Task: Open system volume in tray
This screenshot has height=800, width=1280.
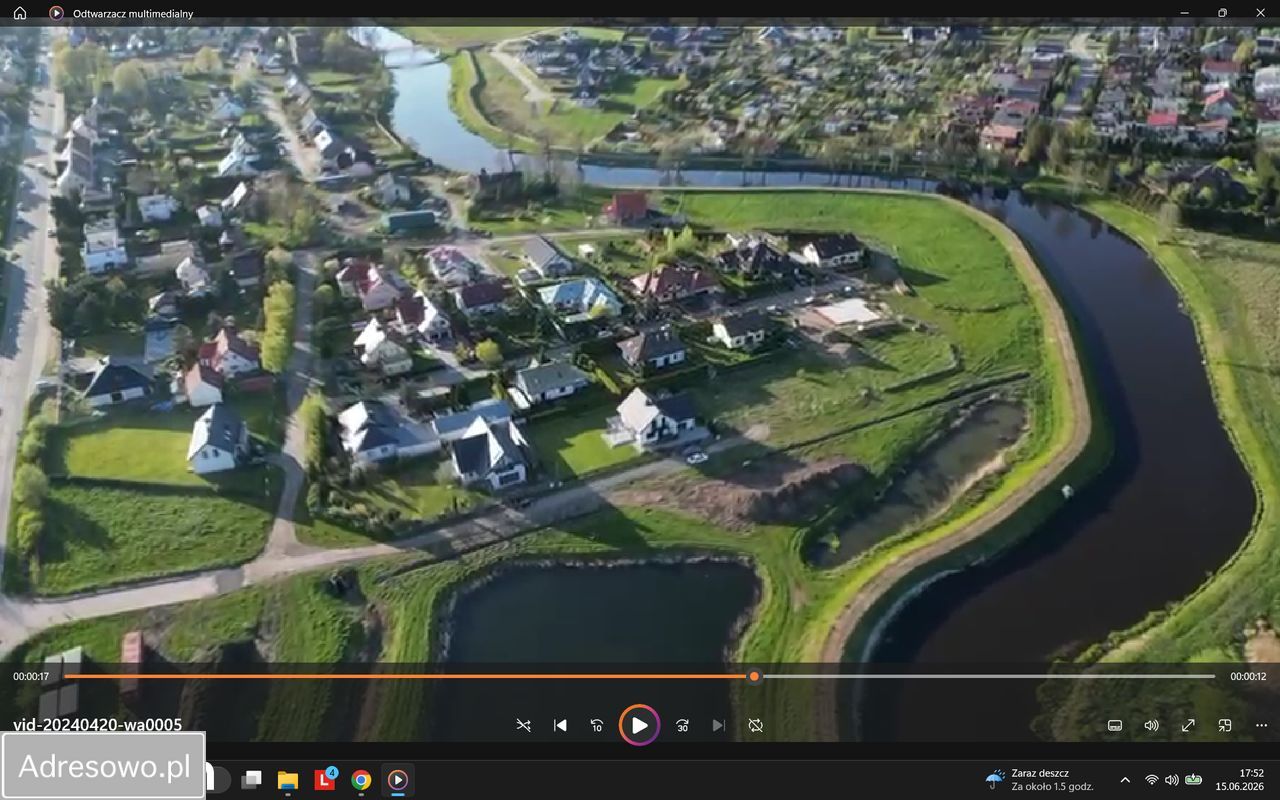Action: (1172, 779)
